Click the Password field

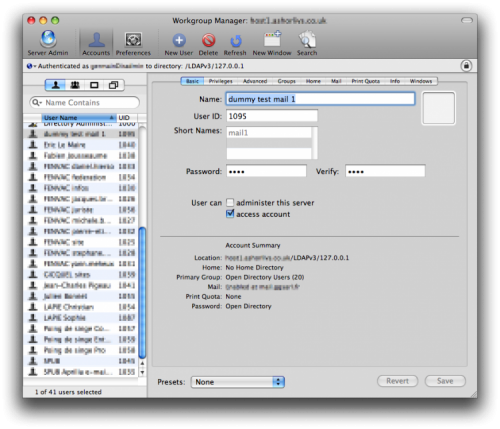coord(266,171)
